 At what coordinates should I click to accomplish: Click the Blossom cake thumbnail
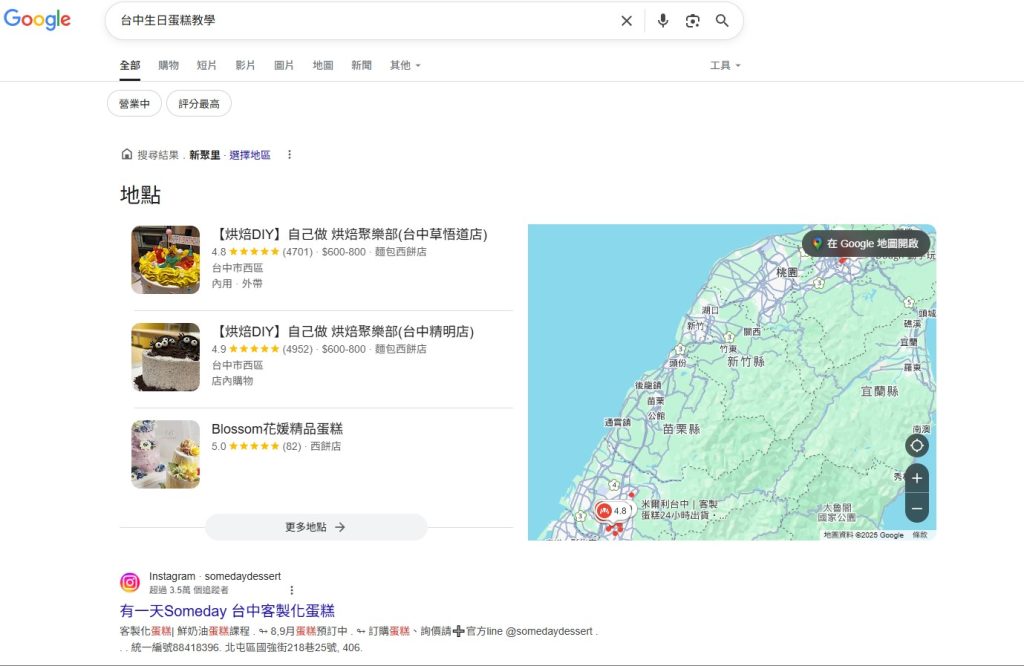click(166, 454)
